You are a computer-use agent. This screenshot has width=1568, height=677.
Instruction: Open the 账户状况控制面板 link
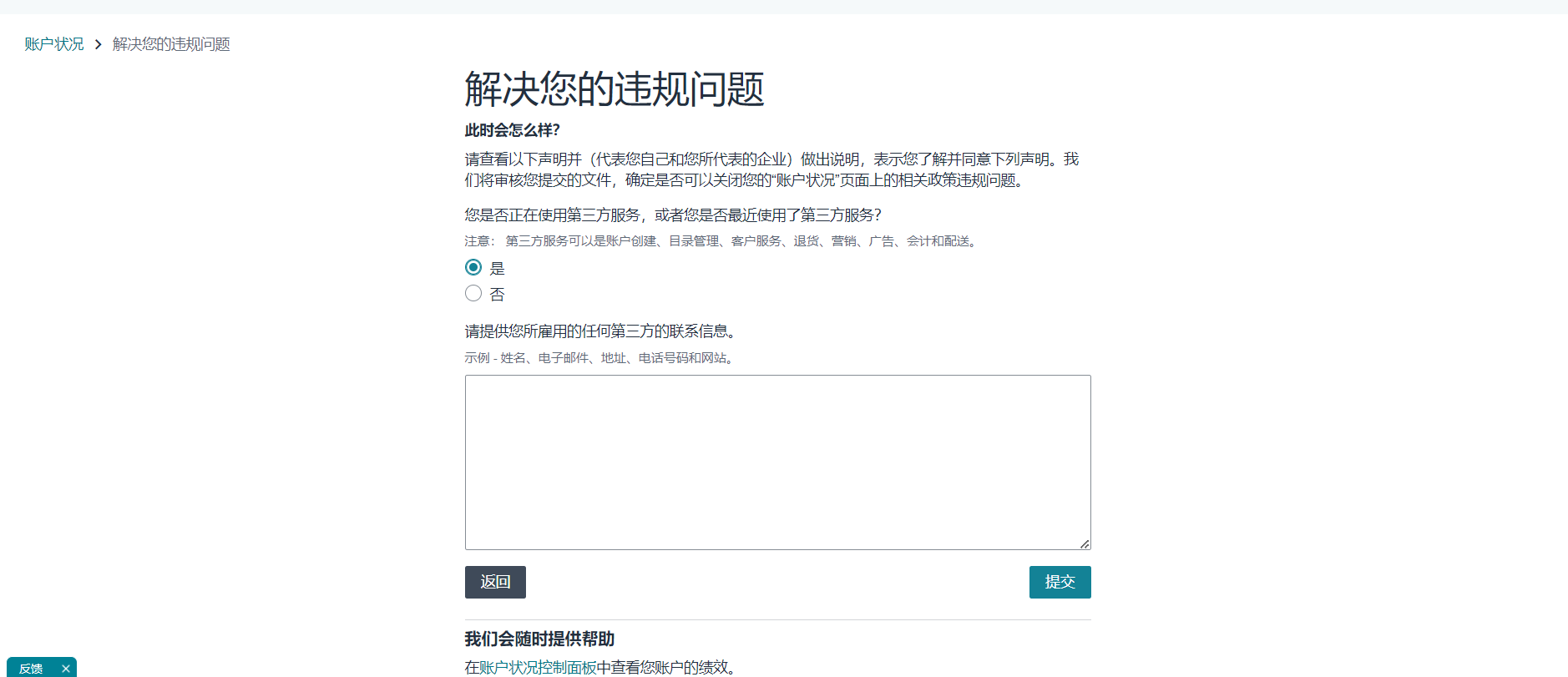pyautogui.click(x=538, y=667)
